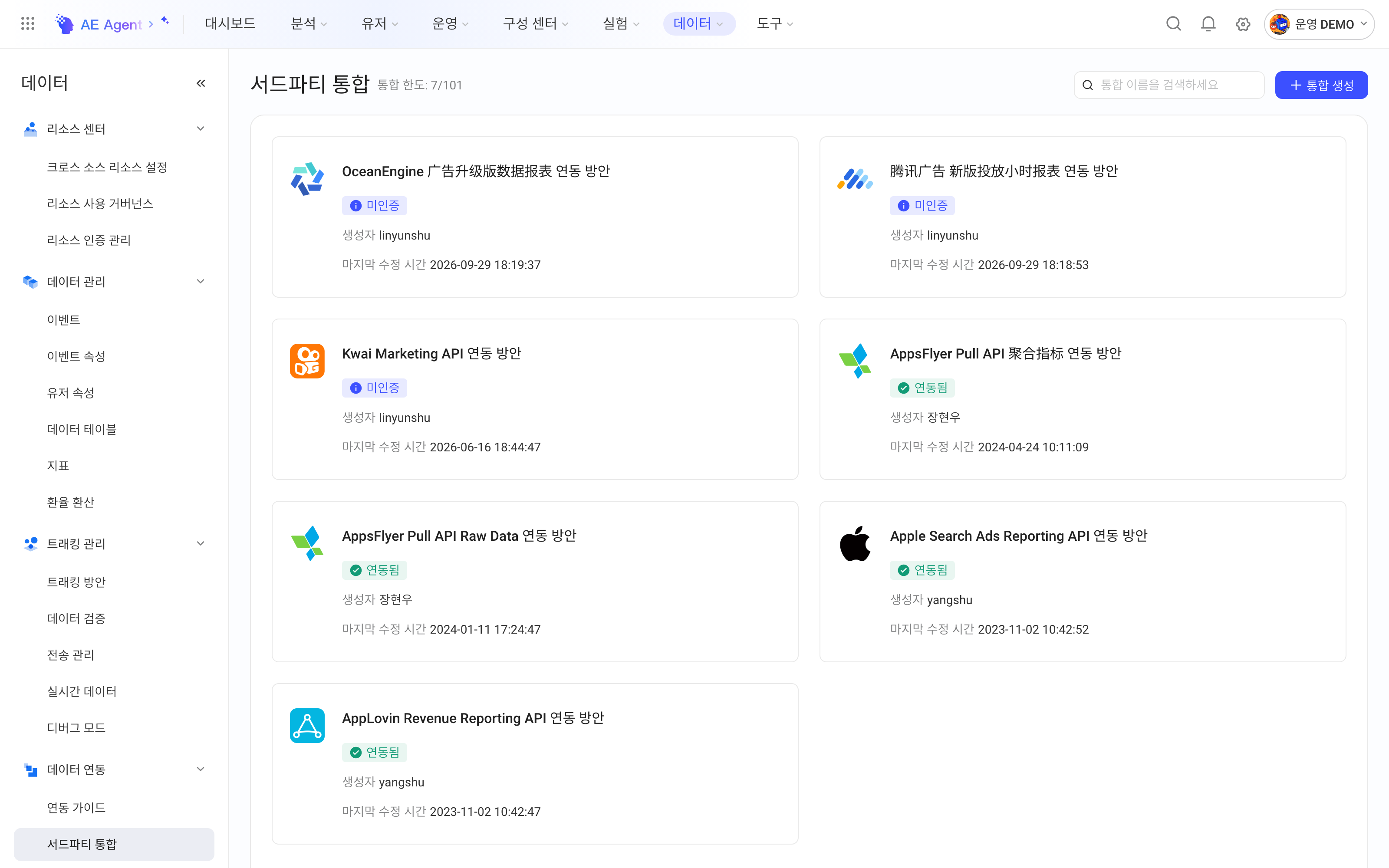Click 연동됨 badge on AppsFlyer Raw Data card
The width and height of the screenshot is (1389, 868).
coord(374,570)
